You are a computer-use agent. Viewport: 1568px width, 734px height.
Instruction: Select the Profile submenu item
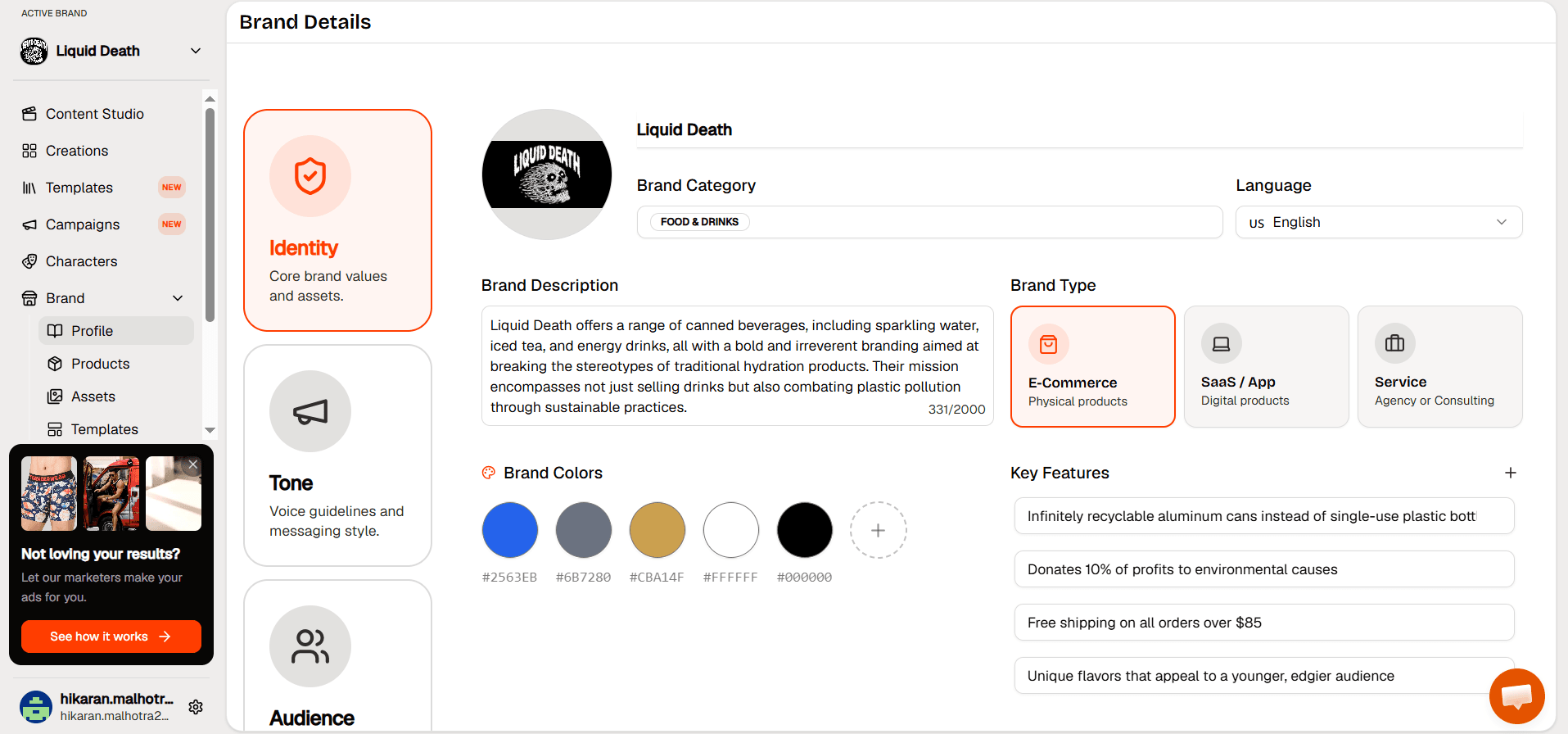point(116,331)
